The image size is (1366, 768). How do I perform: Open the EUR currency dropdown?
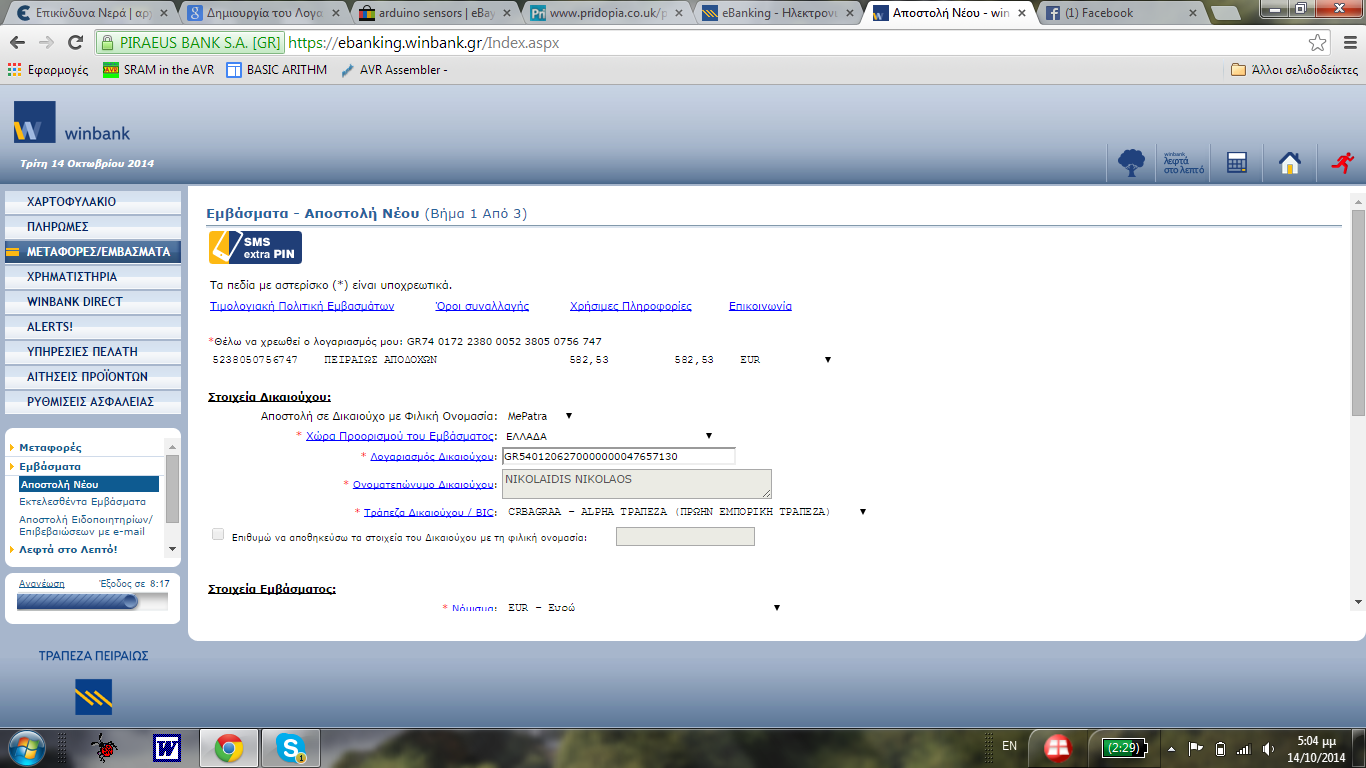pyautogui.click(x=776, y=607)
